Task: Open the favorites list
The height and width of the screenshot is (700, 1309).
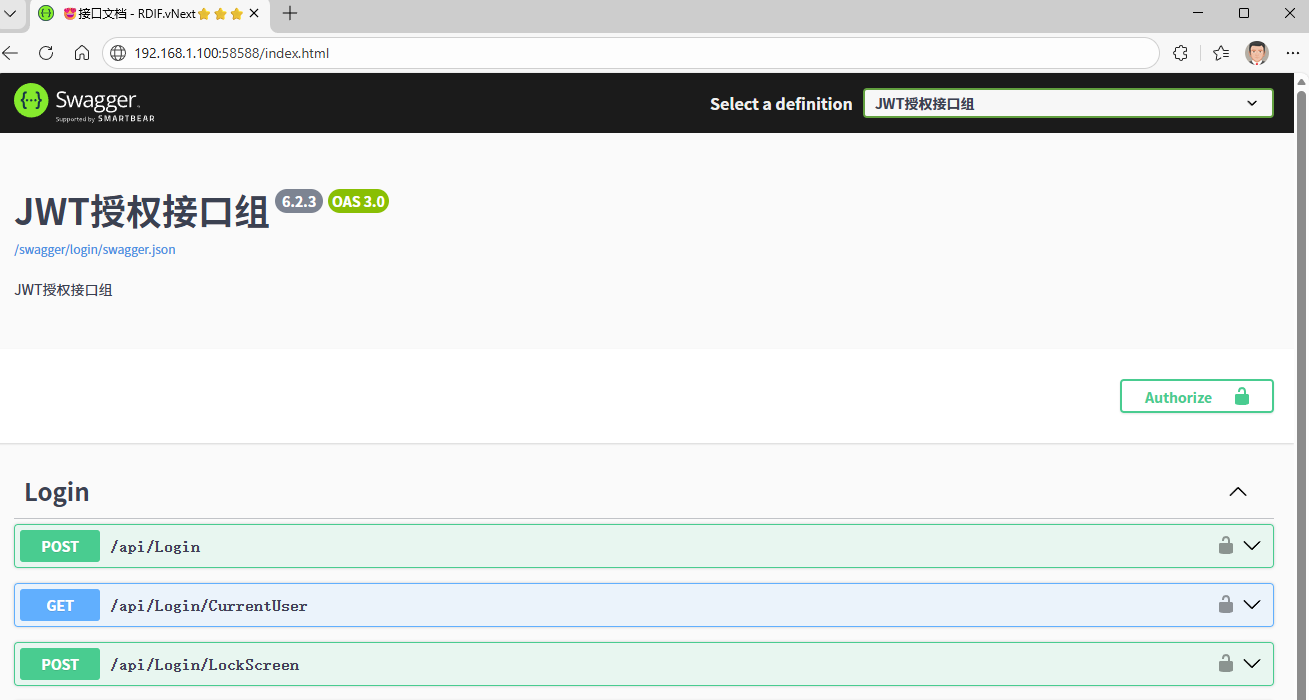Action: [x=1221, y=53]
